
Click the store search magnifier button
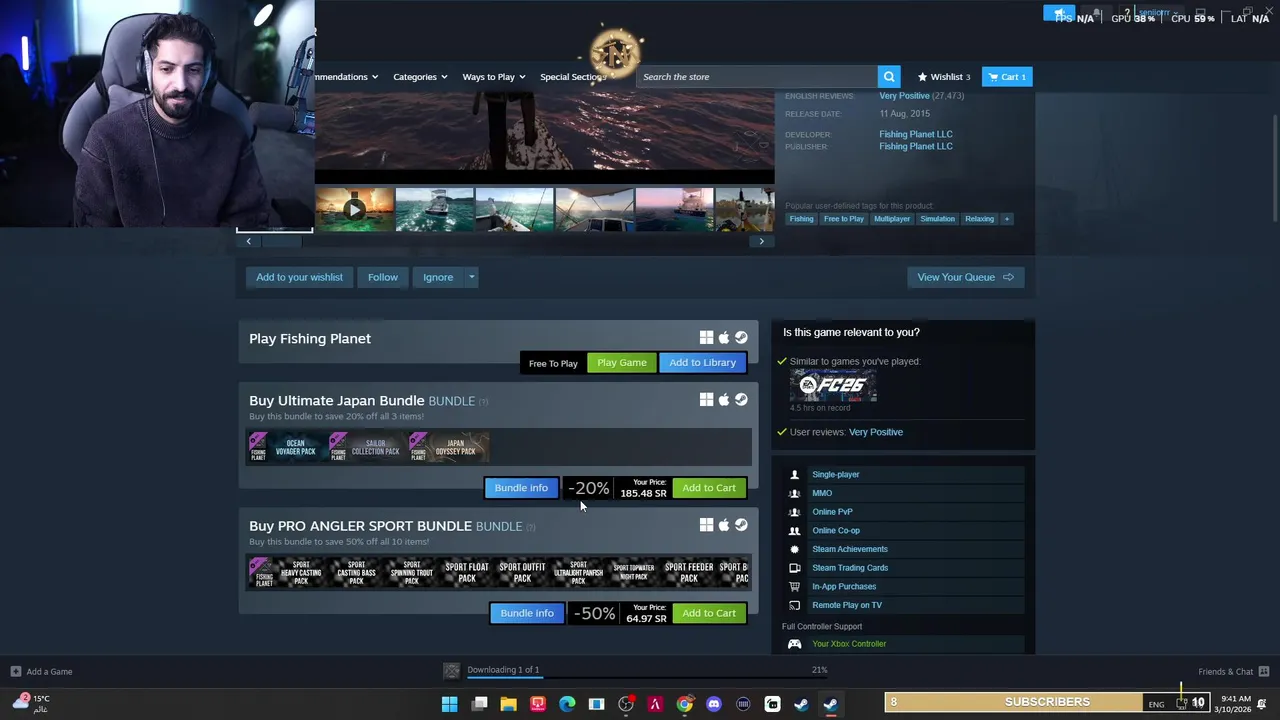[x=889, y=77]
